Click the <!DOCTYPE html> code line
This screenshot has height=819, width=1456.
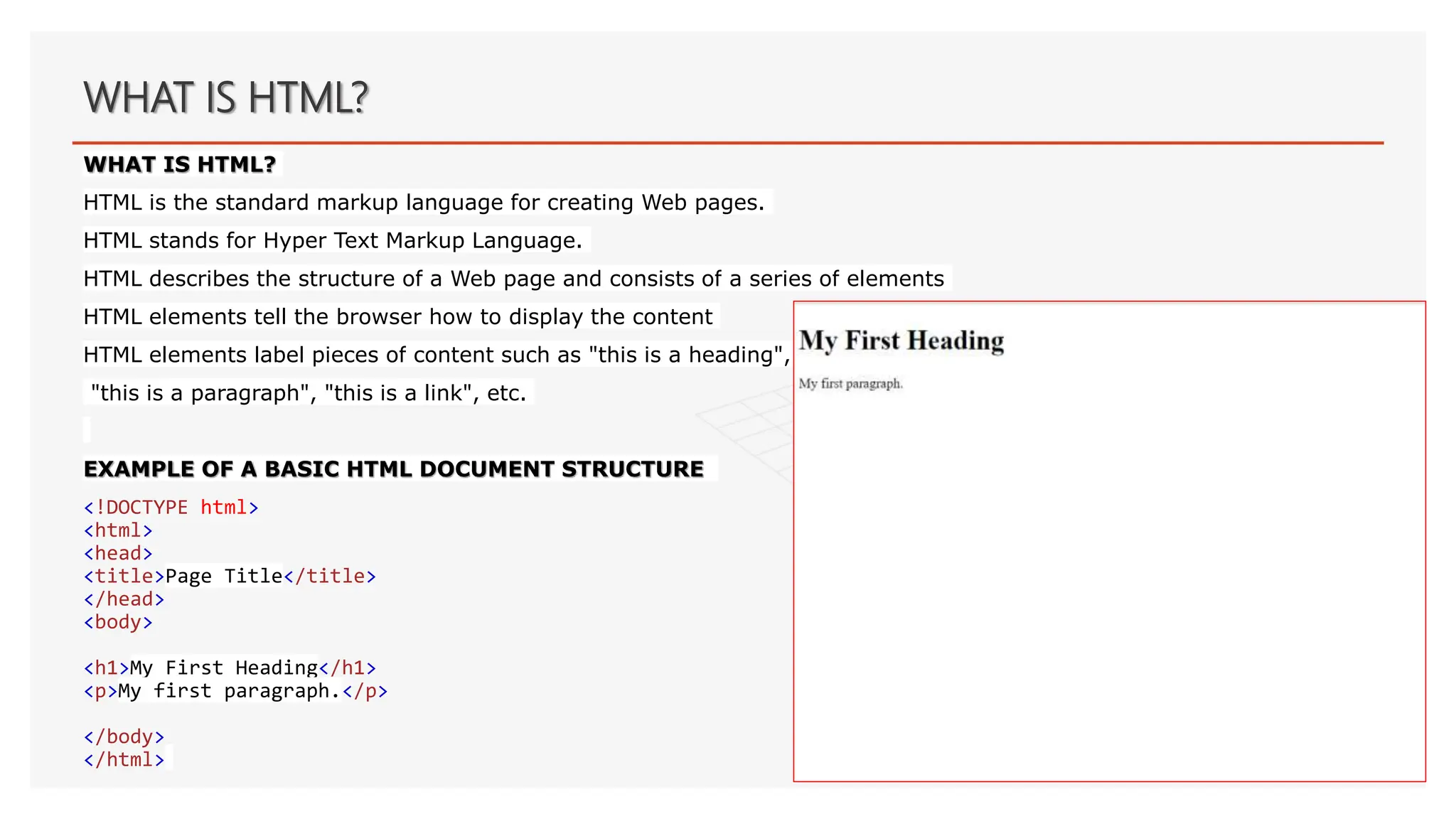171,508
